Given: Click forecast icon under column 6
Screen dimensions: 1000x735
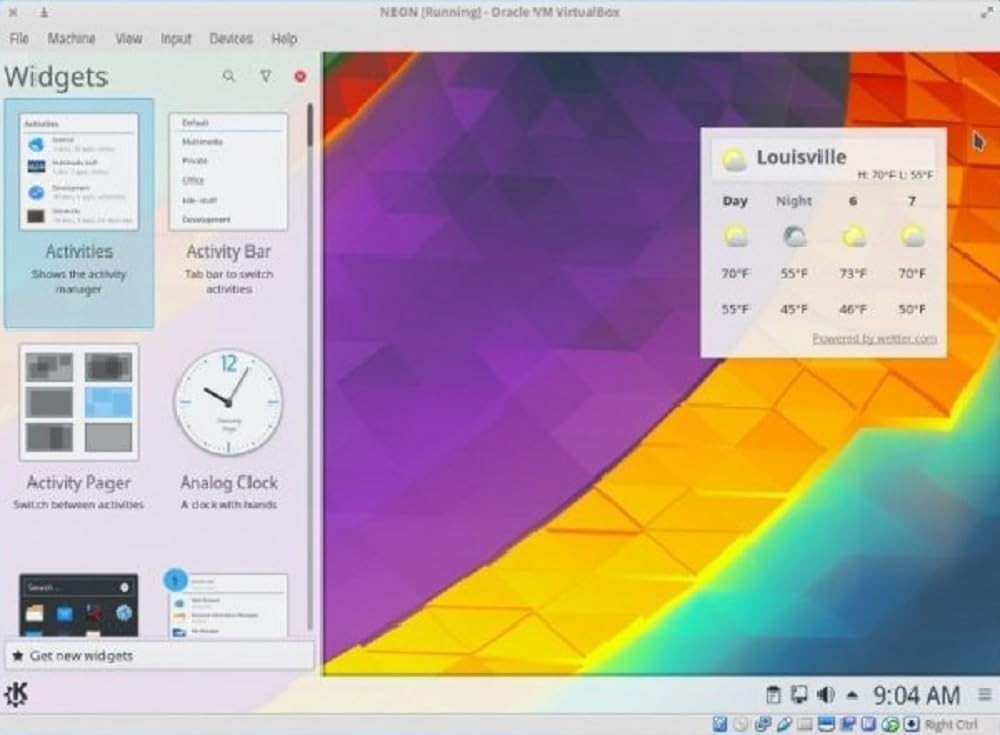Looking at the screenshot, I should coord(853,236).
